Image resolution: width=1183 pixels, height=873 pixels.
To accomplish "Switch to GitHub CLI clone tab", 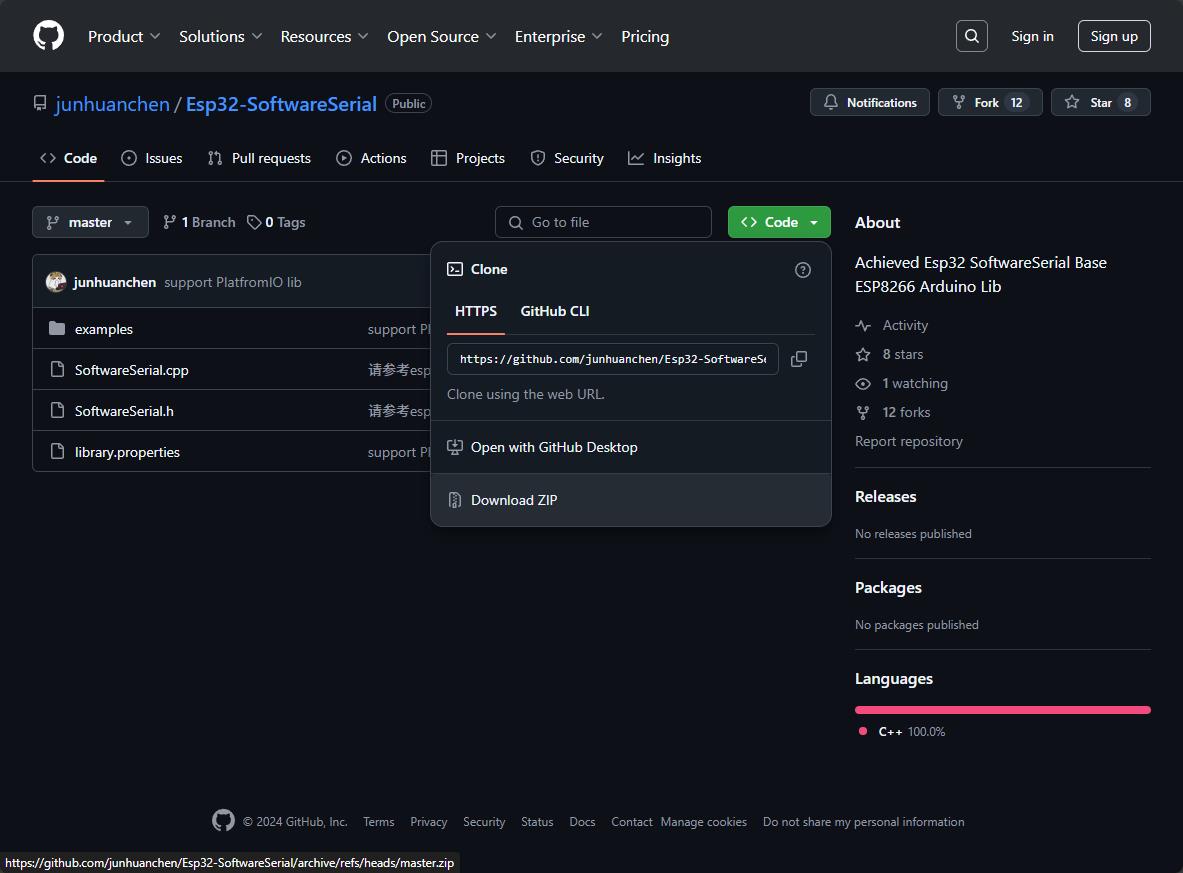I will coord(555,312).
